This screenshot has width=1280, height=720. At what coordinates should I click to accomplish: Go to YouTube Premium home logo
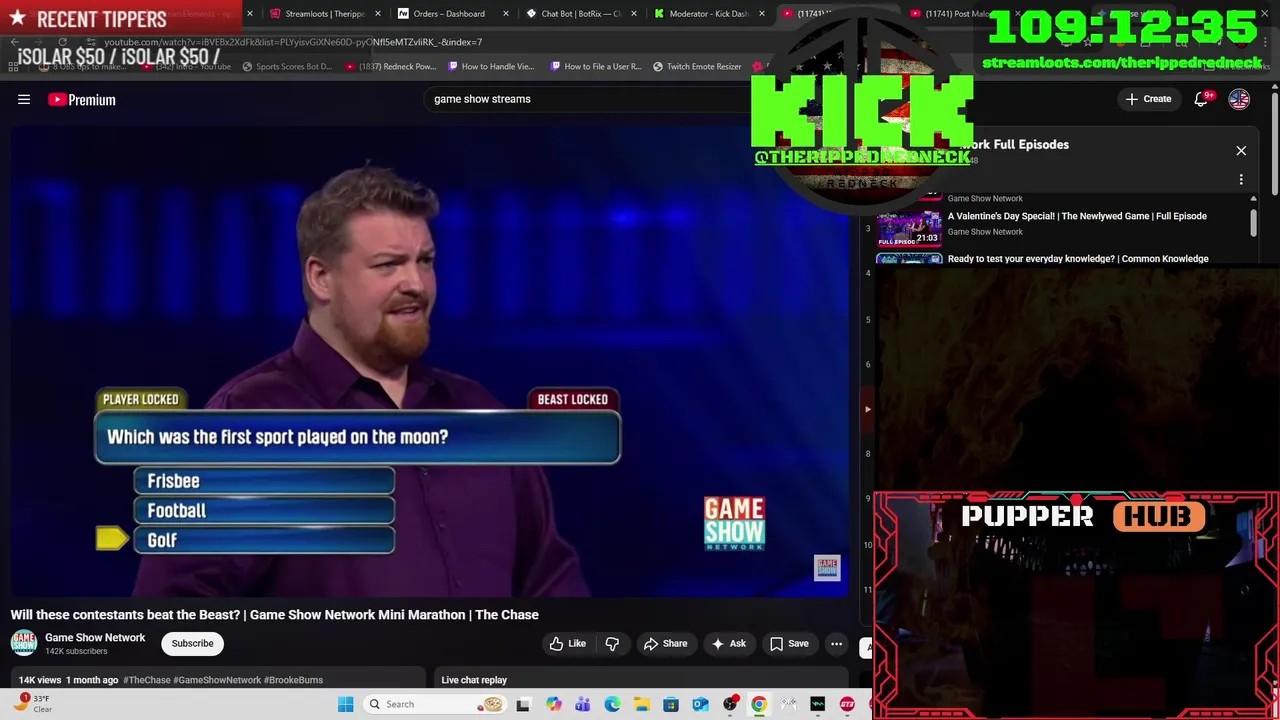pyautogui.click(x=82, y=99)
